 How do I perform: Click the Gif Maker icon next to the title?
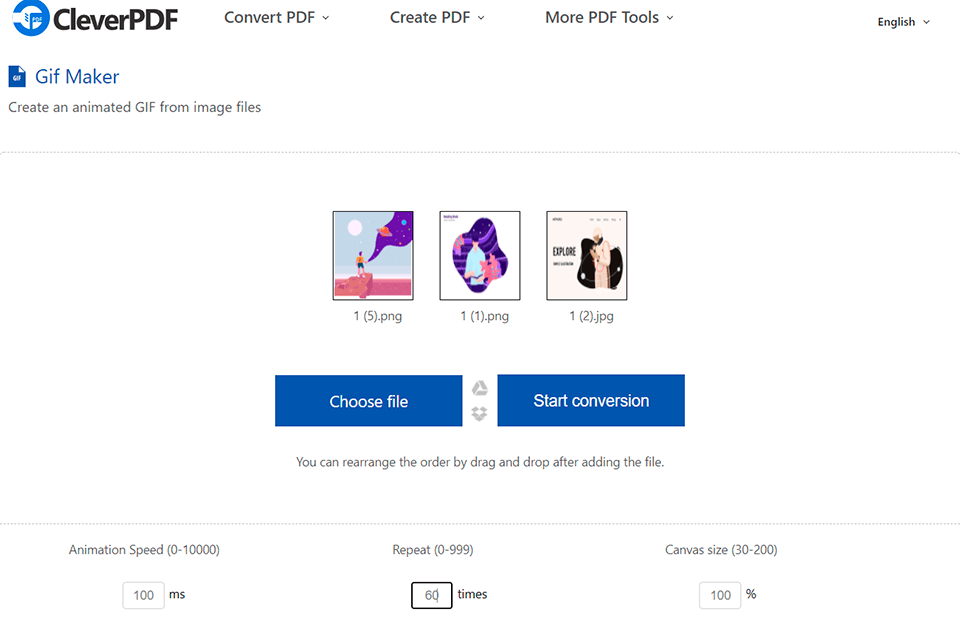coord(17,76)
